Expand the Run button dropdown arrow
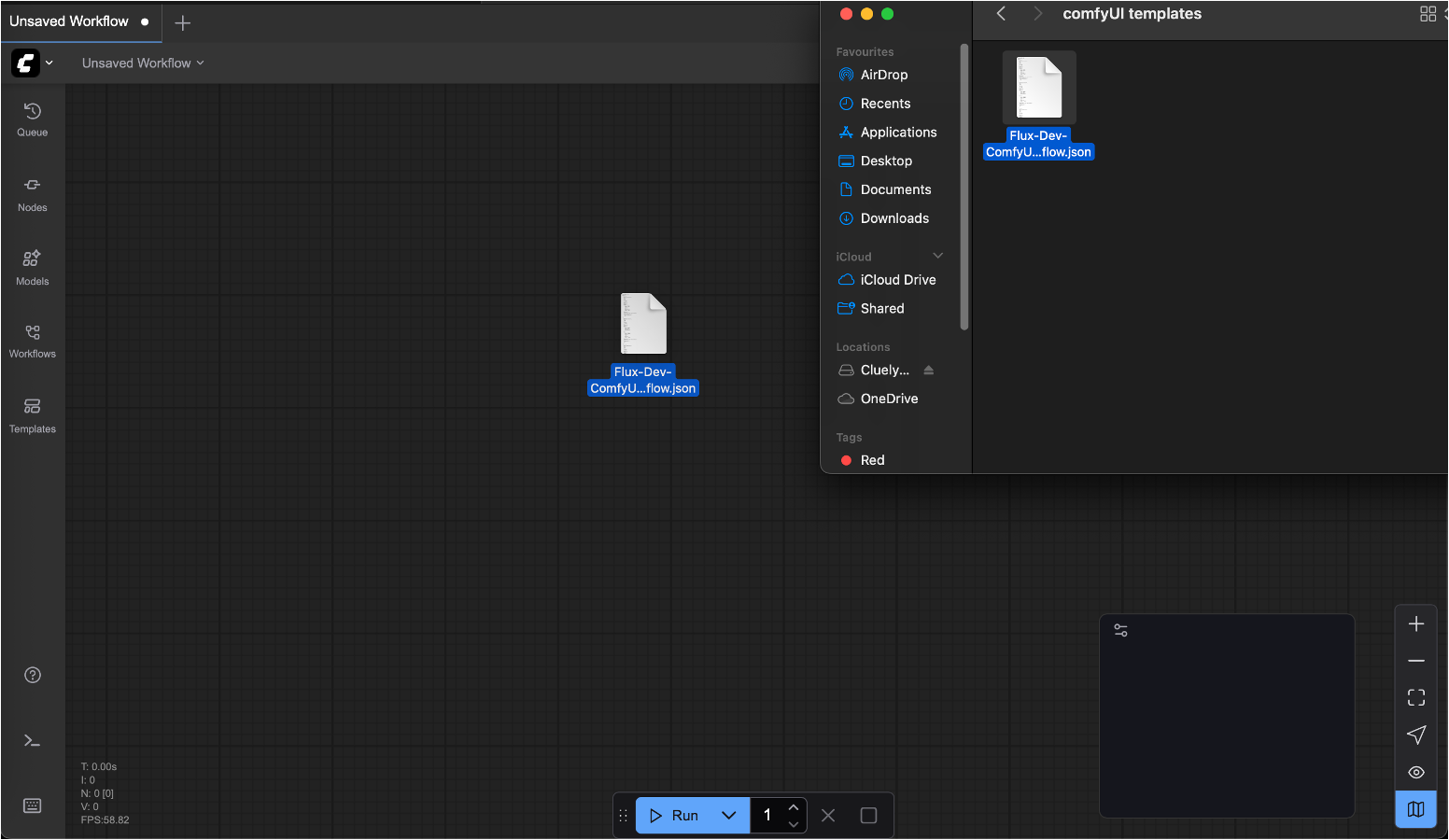The width and height of the screenshot is (1449, 840). point(729,815)
